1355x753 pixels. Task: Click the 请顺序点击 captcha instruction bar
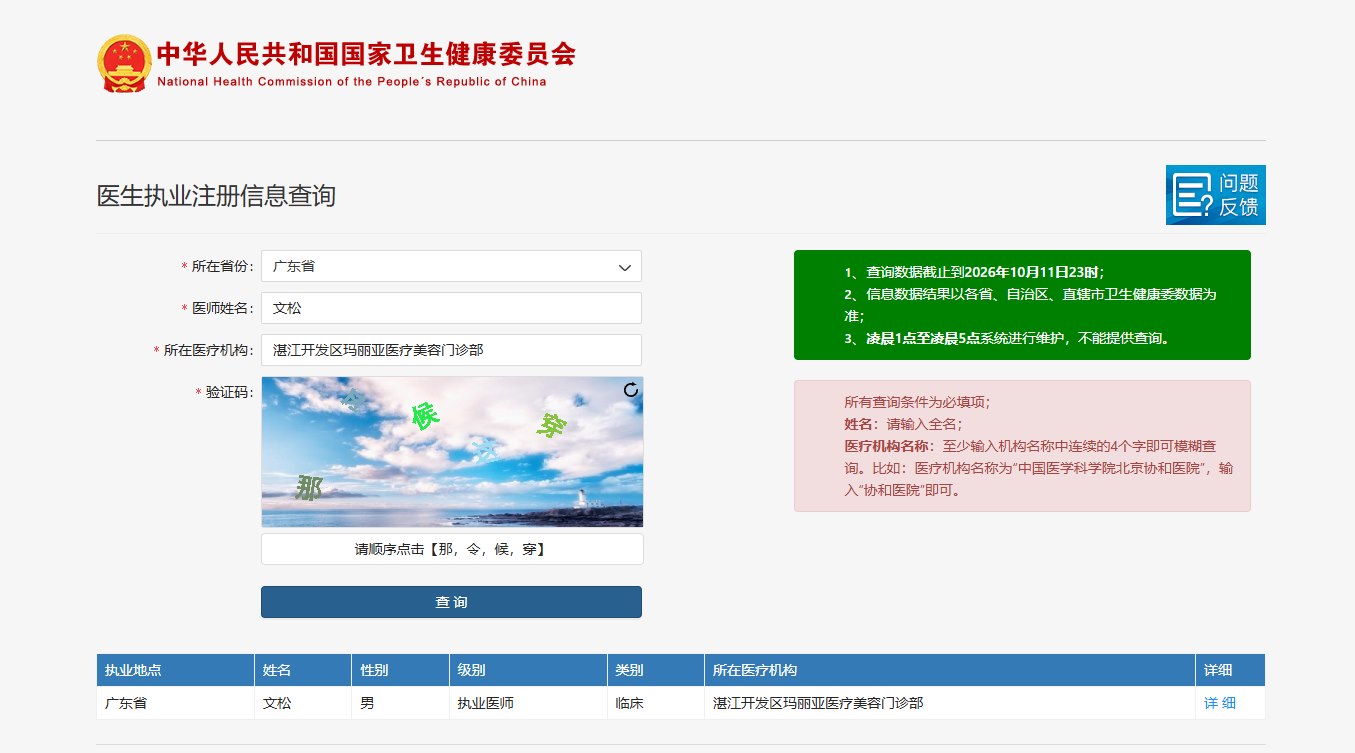point(451,549)
